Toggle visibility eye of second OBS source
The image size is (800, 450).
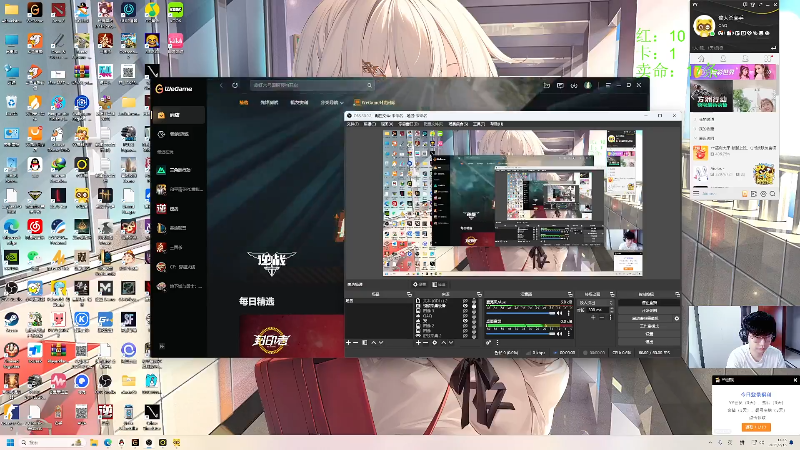pos(465,306)
